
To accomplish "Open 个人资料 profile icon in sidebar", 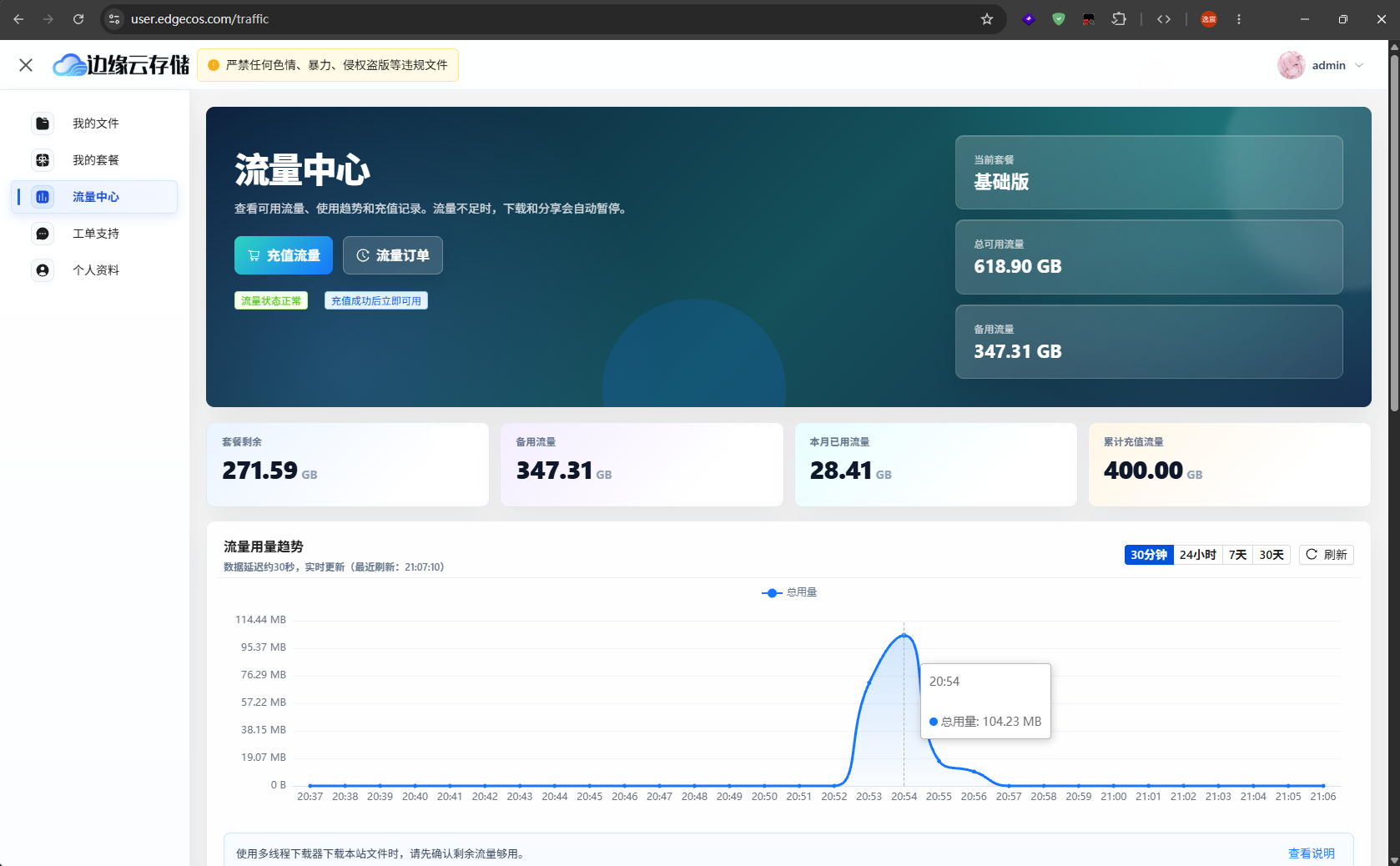I will 43,270.
